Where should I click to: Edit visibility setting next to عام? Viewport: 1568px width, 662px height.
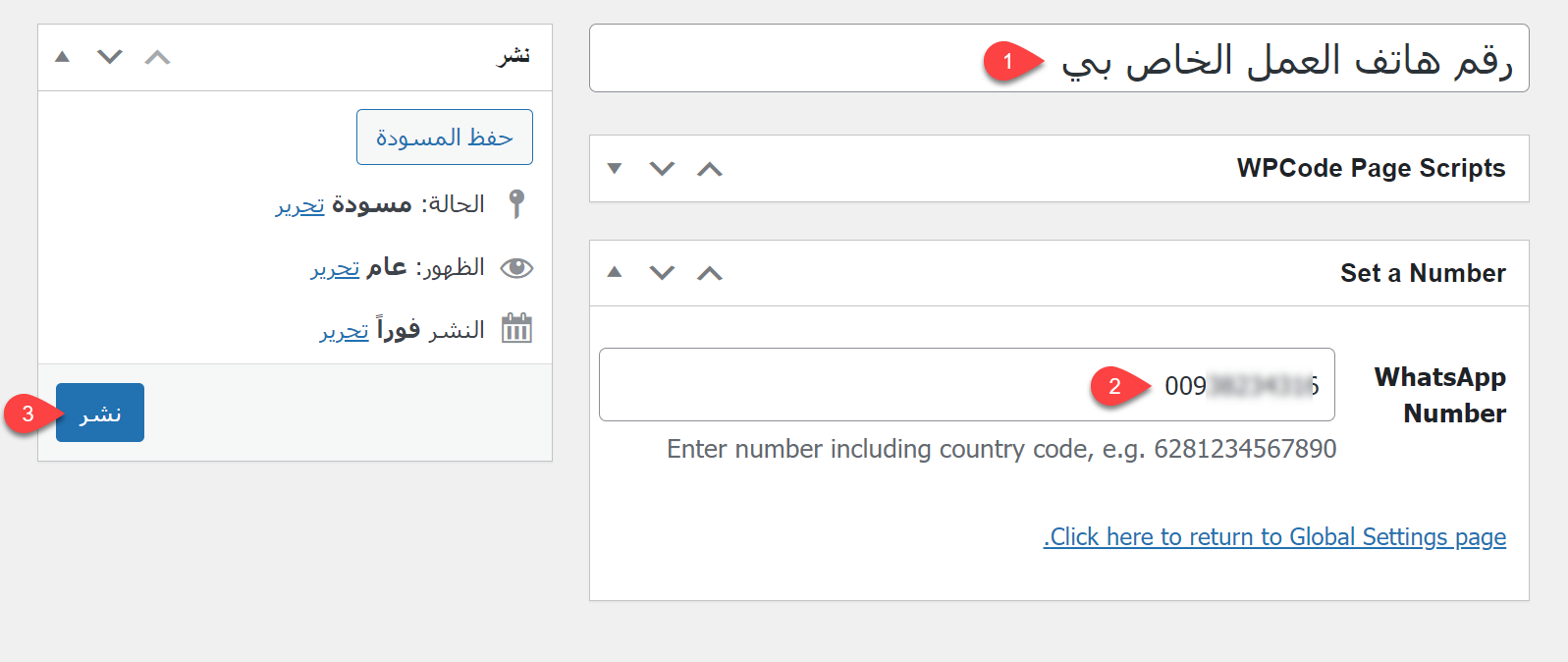click(336, 269)
